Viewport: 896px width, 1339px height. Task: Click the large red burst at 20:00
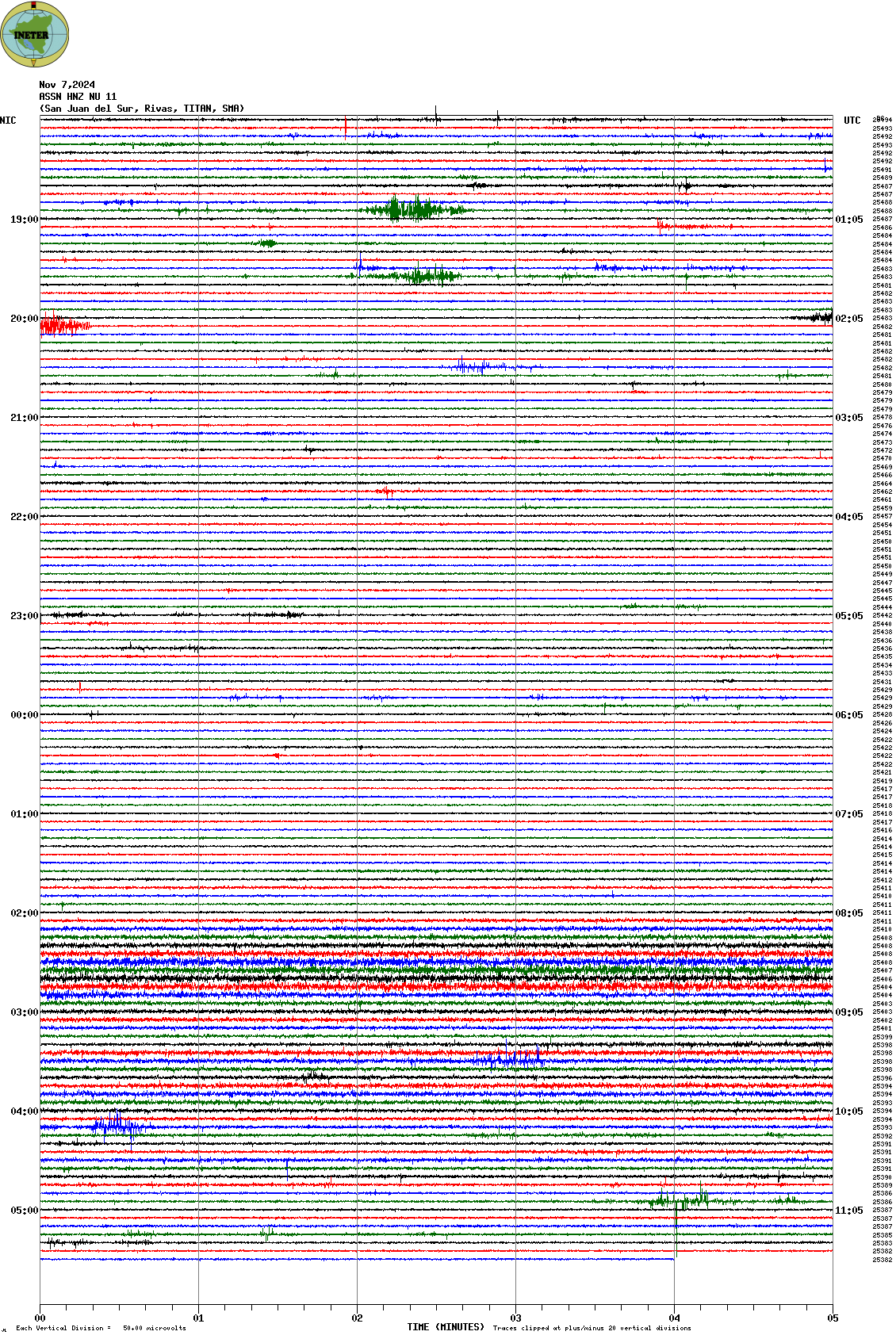pyautogui.click(x=63, y=326)
